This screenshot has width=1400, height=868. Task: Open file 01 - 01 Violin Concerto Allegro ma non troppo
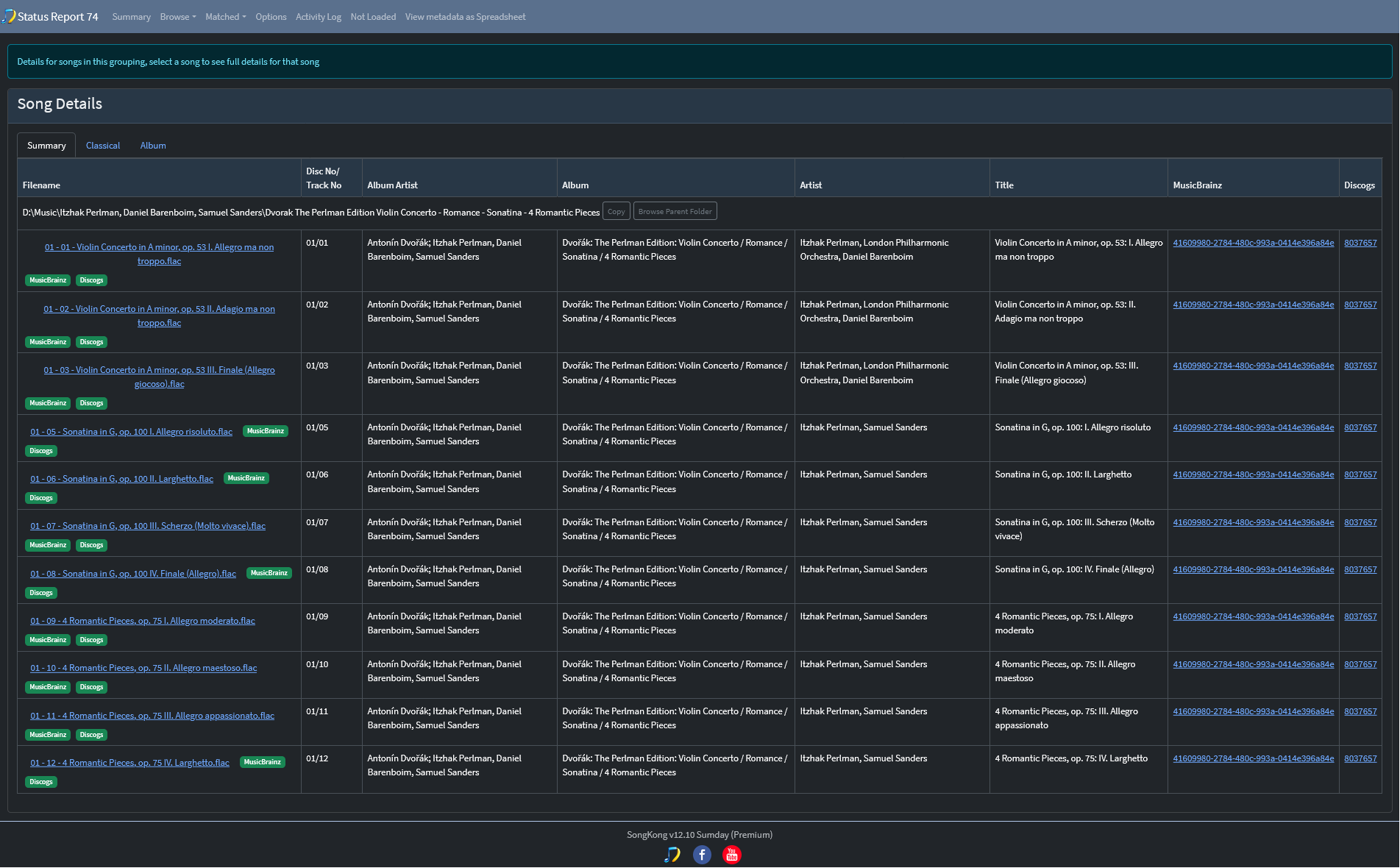[x=159, y=254]
